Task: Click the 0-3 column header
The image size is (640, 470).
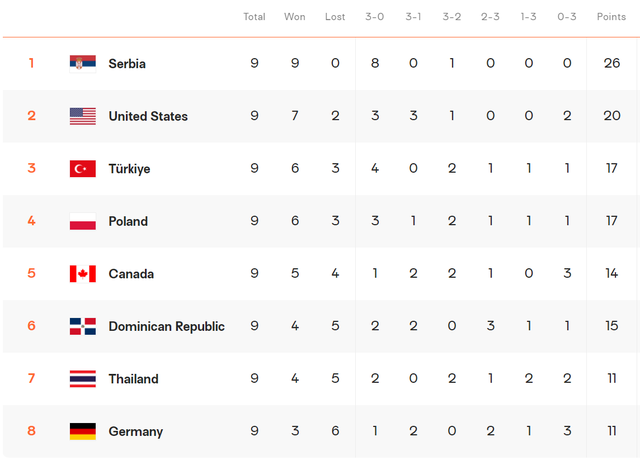Action: pyautogui.click(x=567, y=17)
